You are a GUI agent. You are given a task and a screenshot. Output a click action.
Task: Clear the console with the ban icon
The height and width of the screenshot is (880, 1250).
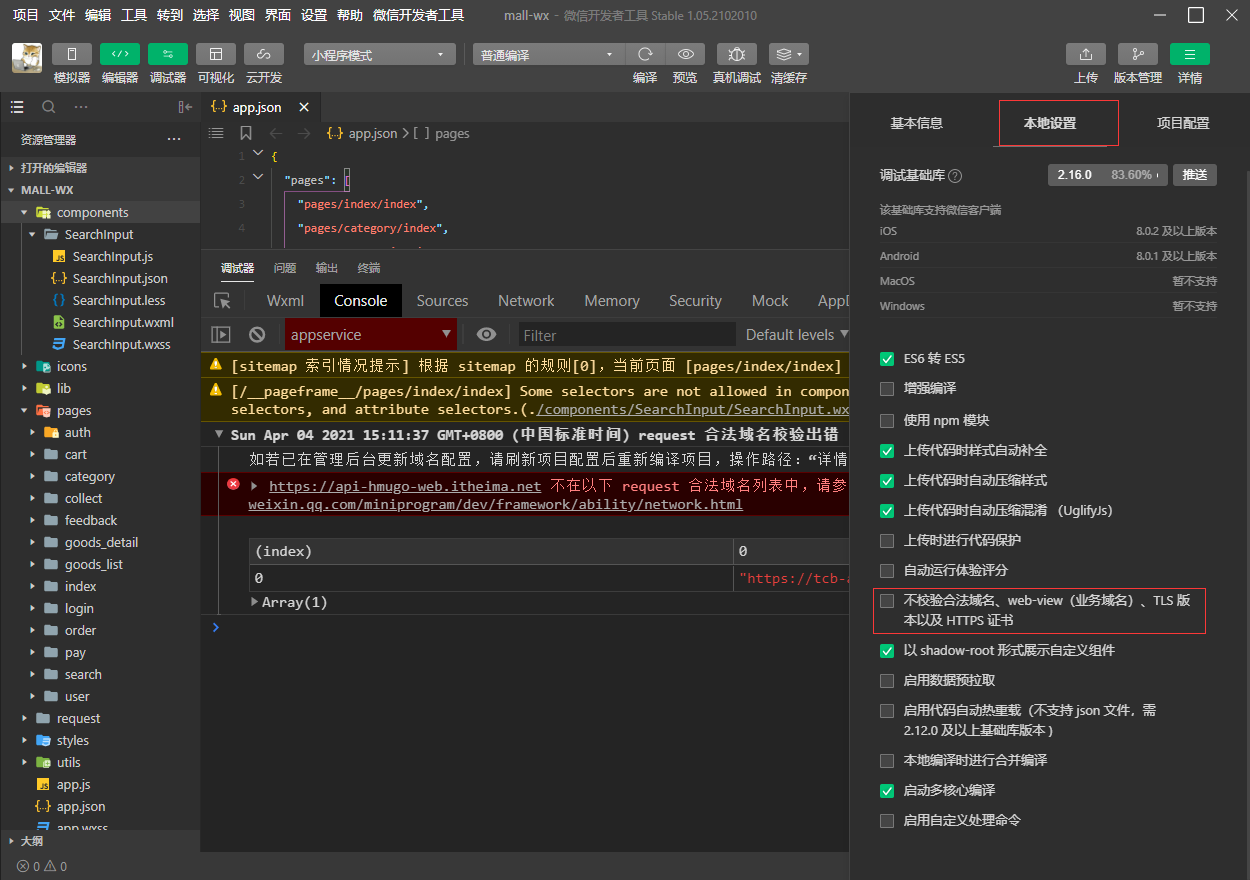pos(257,335)
